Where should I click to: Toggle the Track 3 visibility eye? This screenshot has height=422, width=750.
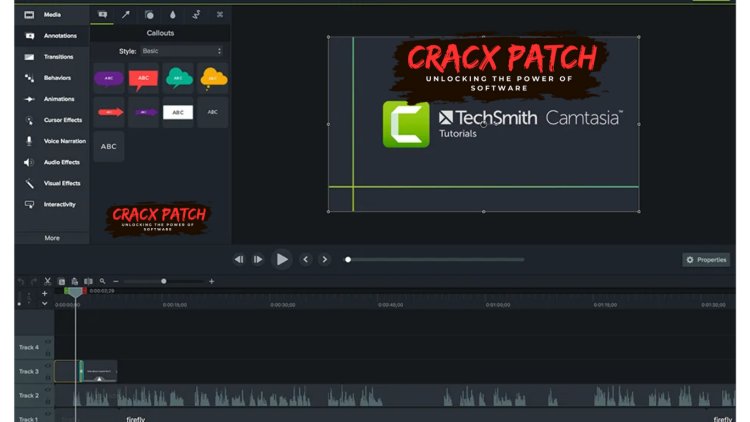click(x=48, y=366)
